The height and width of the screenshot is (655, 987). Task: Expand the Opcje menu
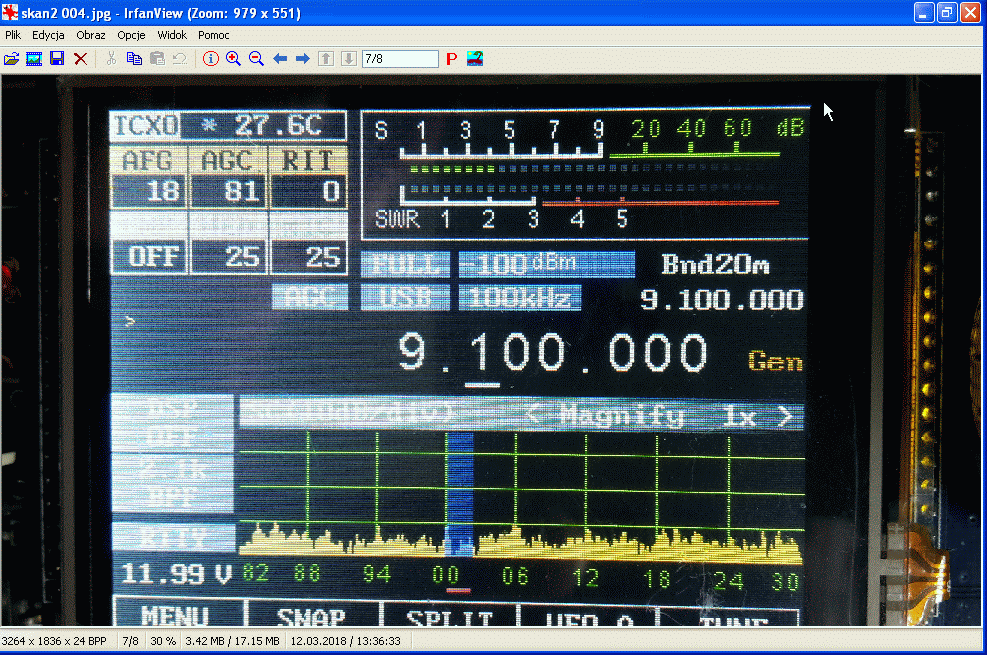pyautogui.click(x=131, y=35)
